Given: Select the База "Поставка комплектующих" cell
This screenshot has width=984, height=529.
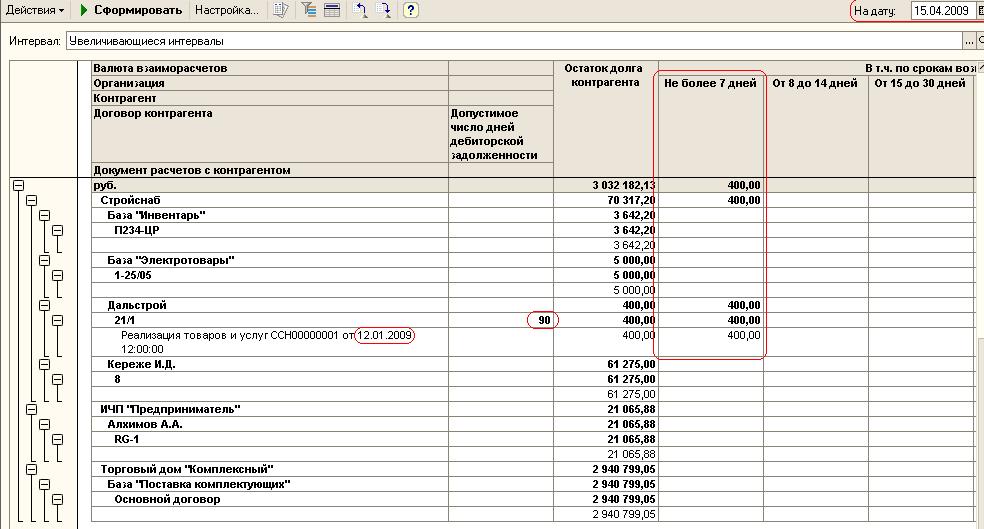Looking at the screenshot, I should tap(270, 484).
